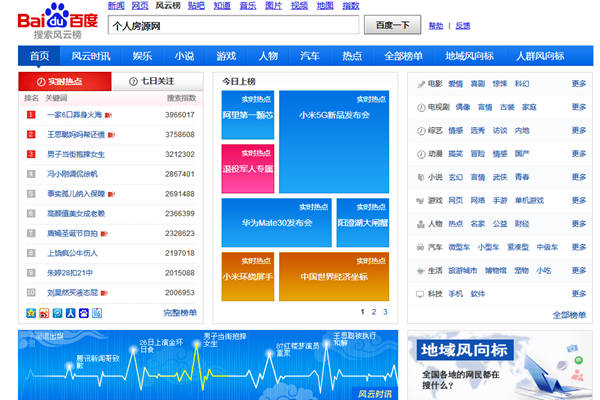Open 人群风向标 in the navigation bar
This screenshot has height=400, width=600.
click(x=540, y=56)
